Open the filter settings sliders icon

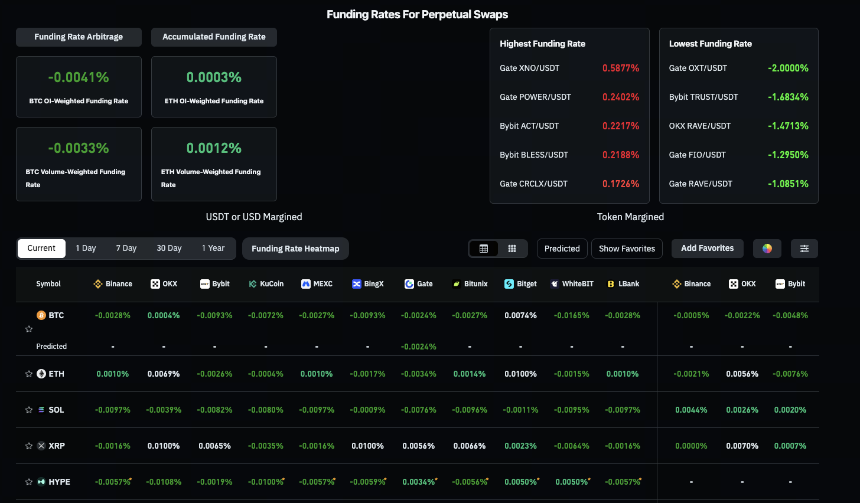point(804,248)
